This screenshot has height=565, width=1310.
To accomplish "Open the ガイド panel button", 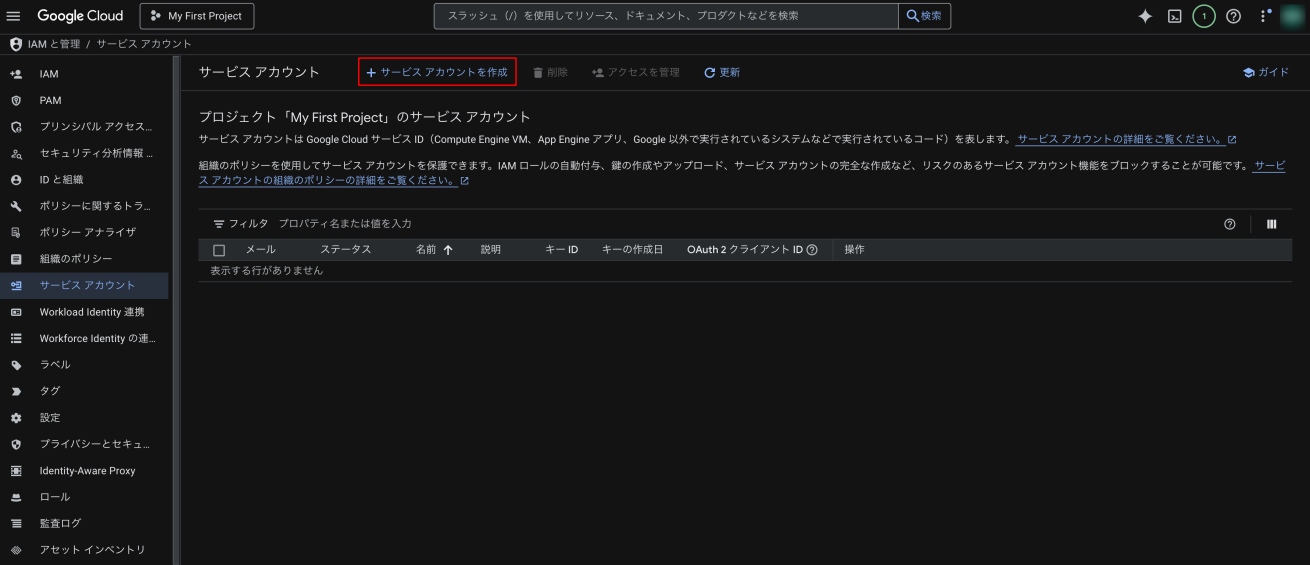I will coord(1265,72).
